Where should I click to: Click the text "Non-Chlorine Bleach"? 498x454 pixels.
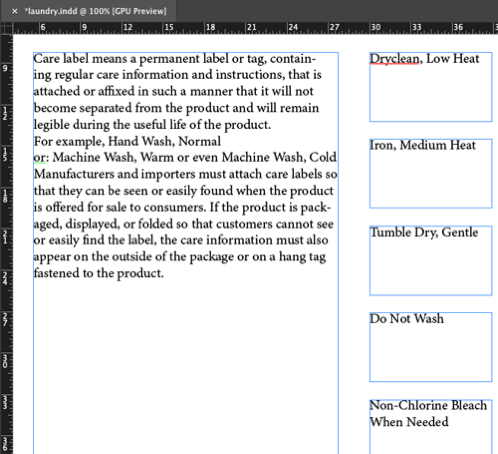(x=428, y=405)
